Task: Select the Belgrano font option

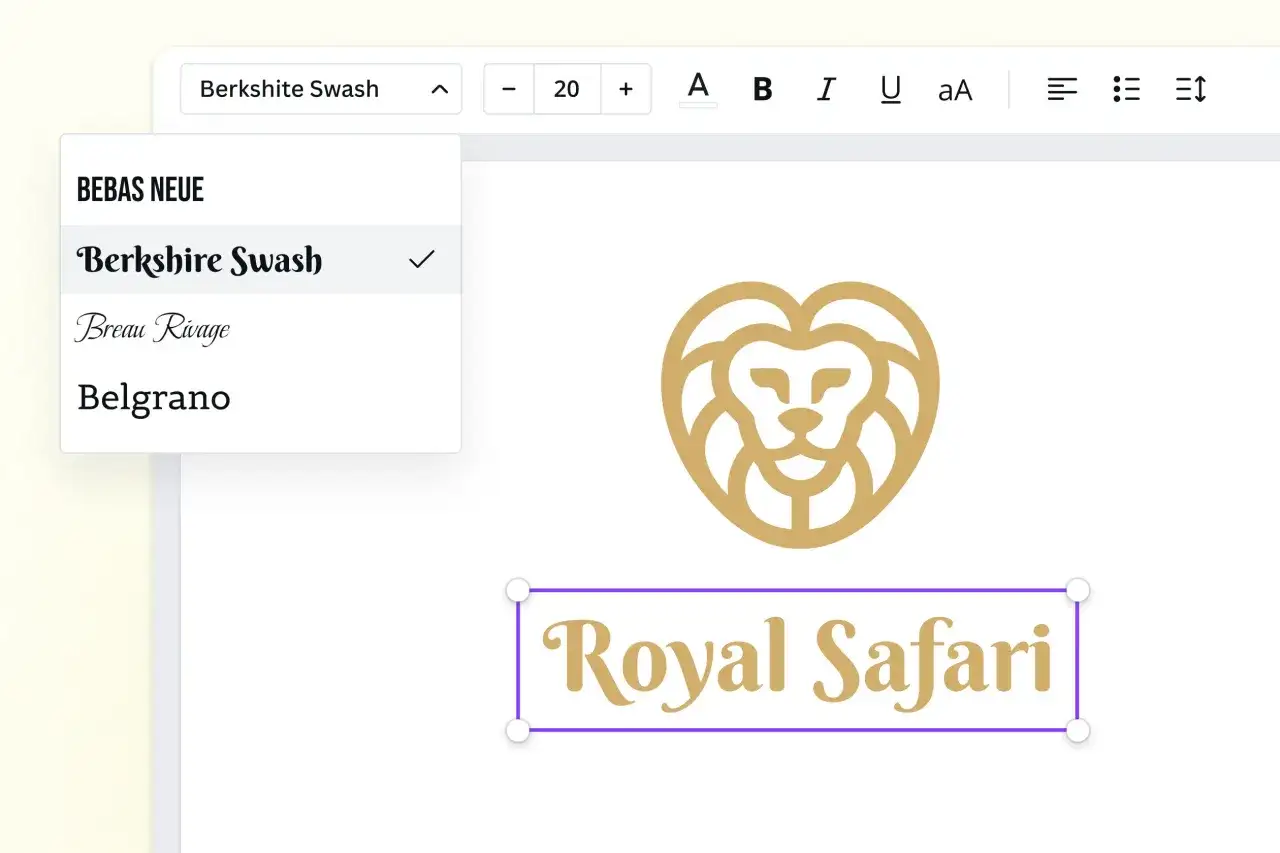Action: [153, 397]
